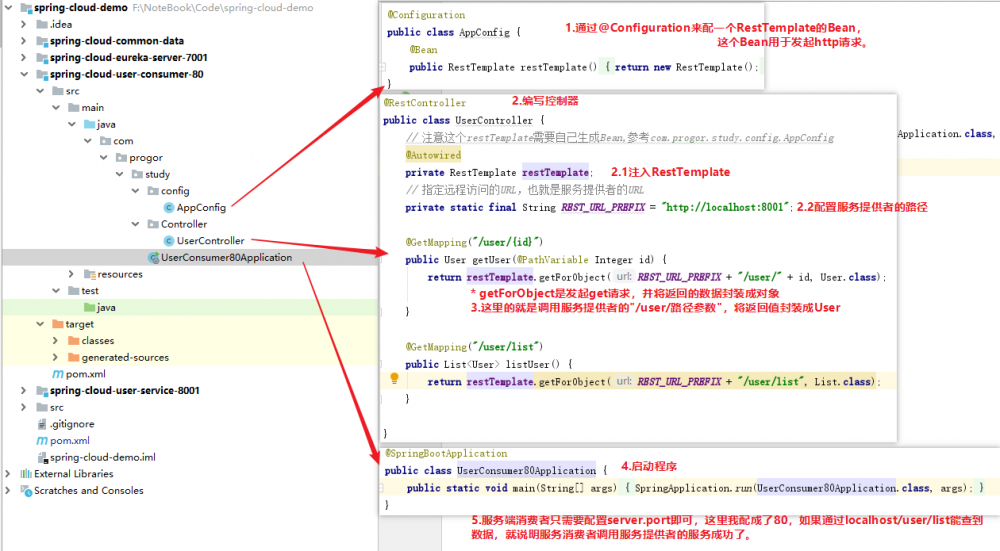This screenshot has width=1000, height=551.
Task: Click the yellow lightbulb intention icon
Action: tap(394, 378)
